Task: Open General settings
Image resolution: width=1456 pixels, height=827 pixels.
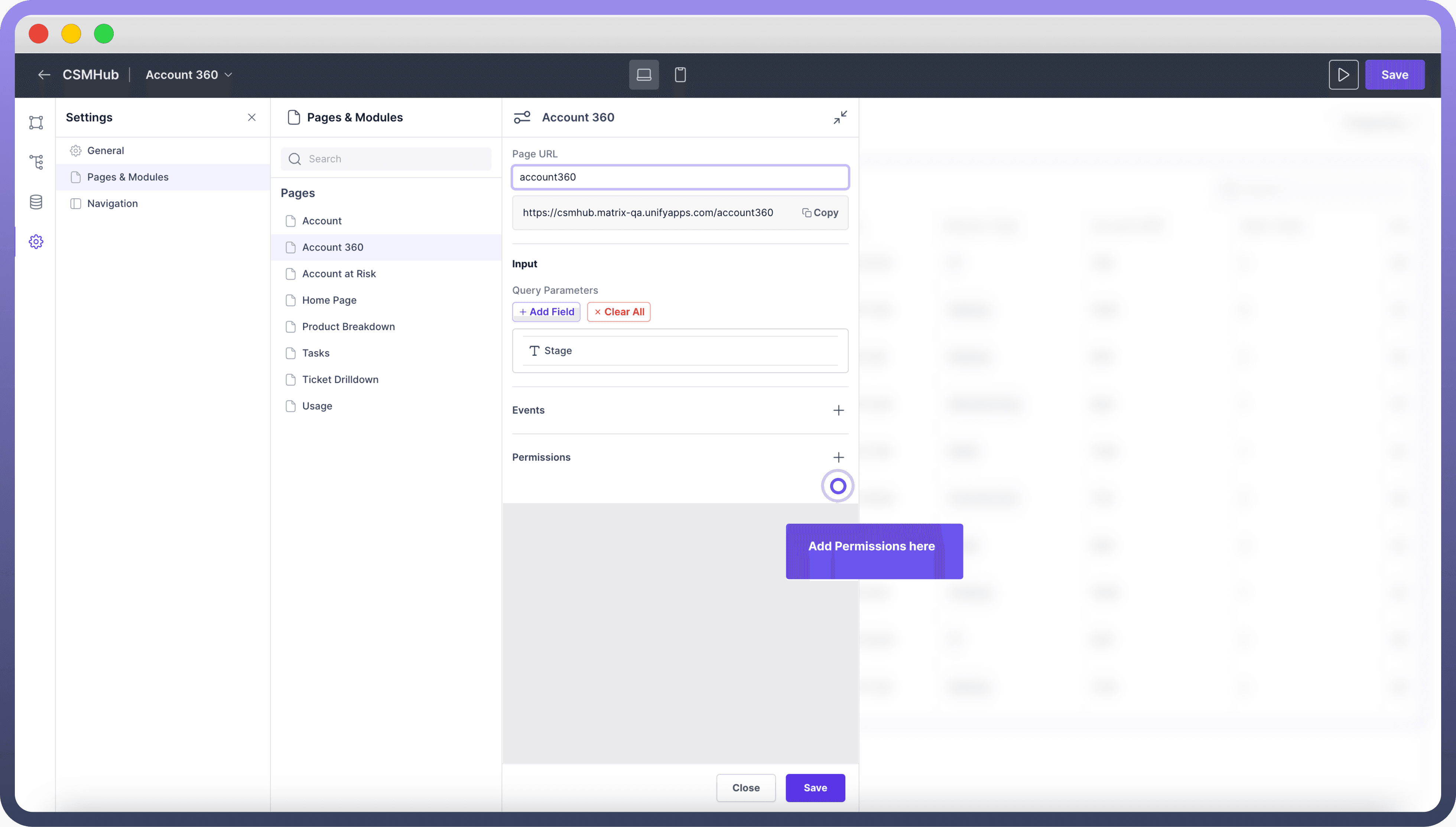Action: [105, 150]
